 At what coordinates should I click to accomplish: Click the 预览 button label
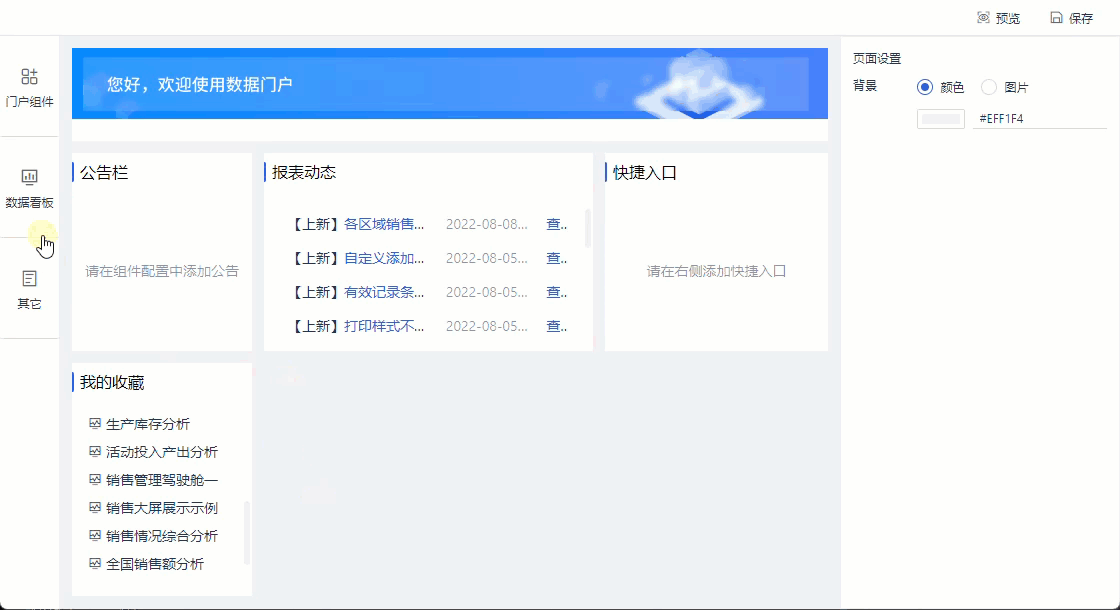[x=1008, y=19]
